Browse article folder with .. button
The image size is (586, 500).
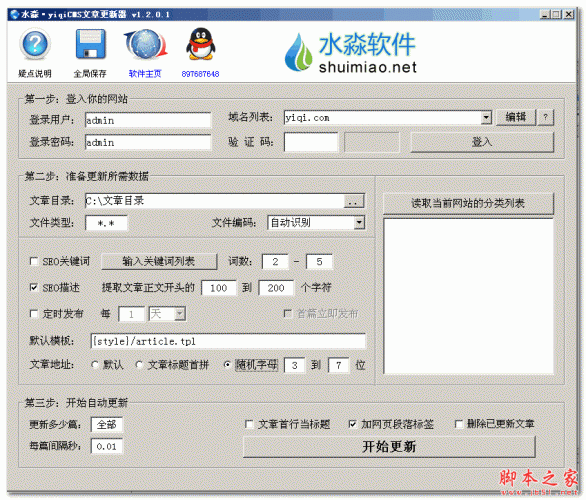[x=353, y=201]
